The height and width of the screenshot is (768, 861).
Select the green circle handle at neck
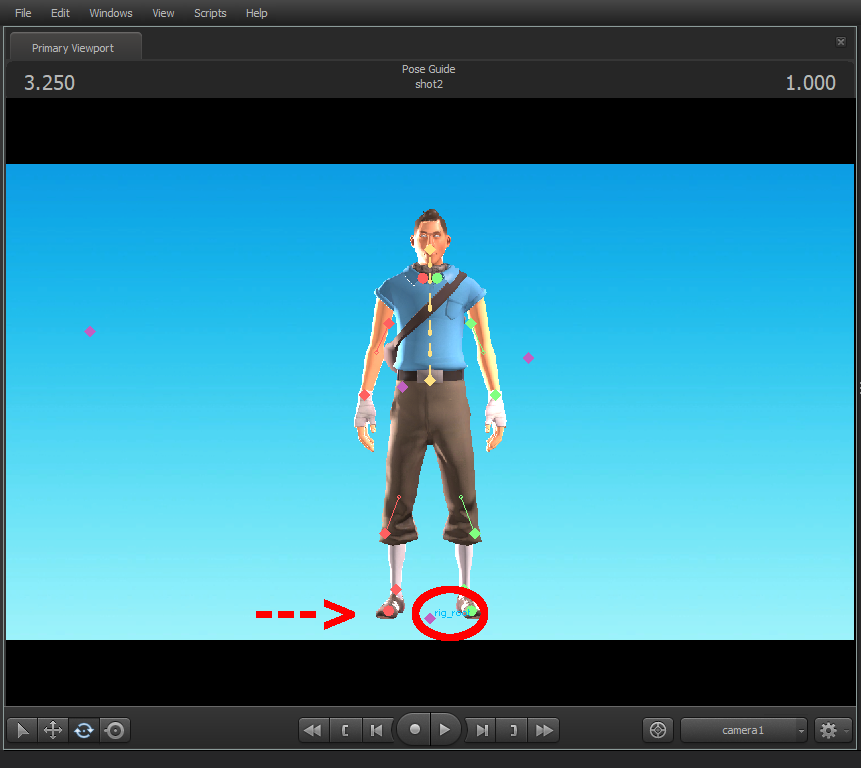point(437,278)
